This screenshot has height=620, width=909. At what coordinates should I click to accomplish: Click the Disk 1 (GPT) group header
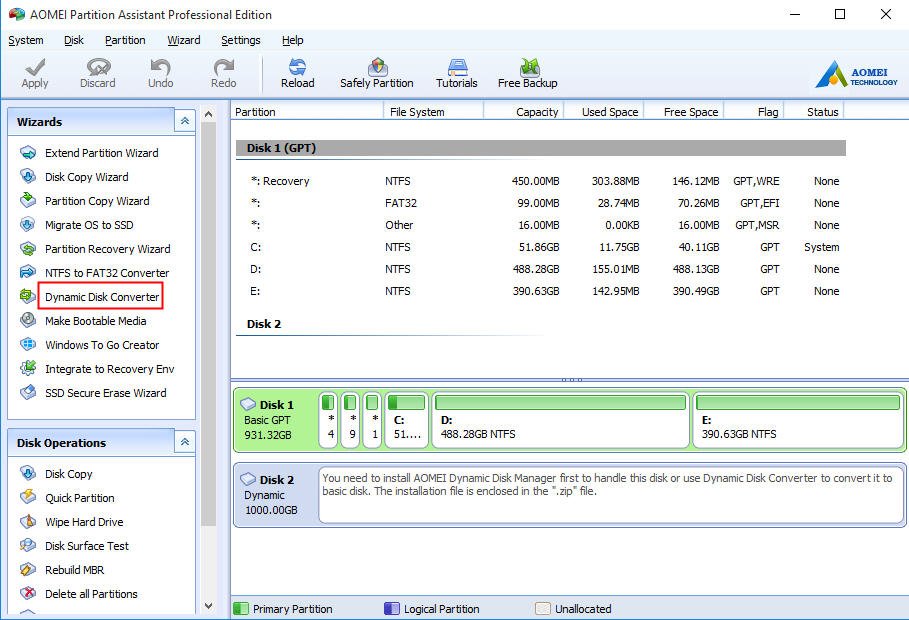541,148
